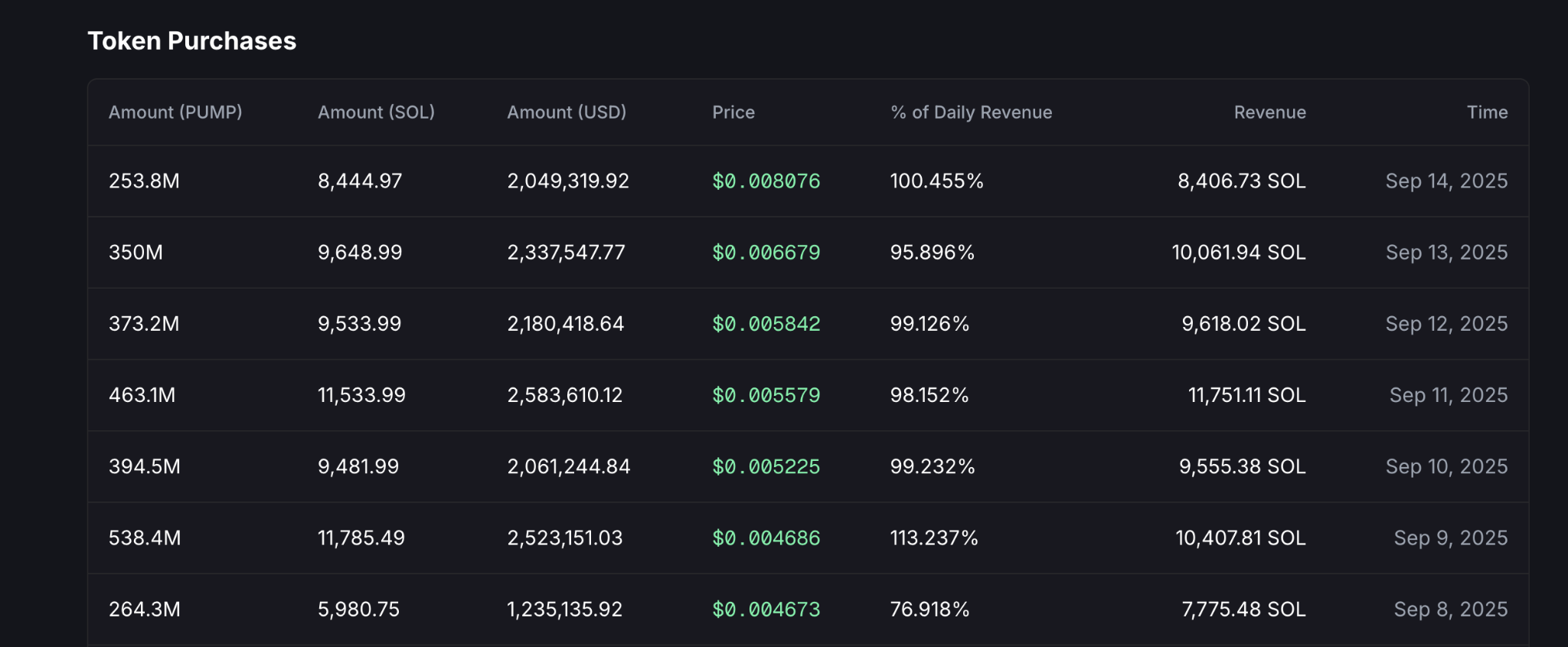This screenshot has height=647, width=1568.
Task: Select the 350M PUMP amount cell
Action: [136, 253]
